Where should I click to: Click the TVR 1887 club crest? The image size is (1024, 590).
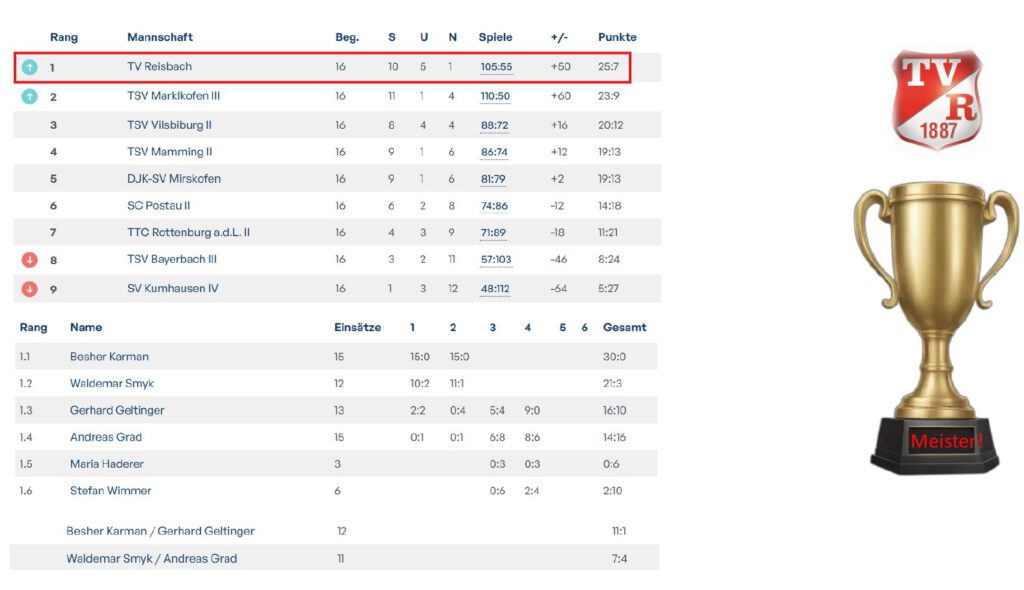pos(937,99)
